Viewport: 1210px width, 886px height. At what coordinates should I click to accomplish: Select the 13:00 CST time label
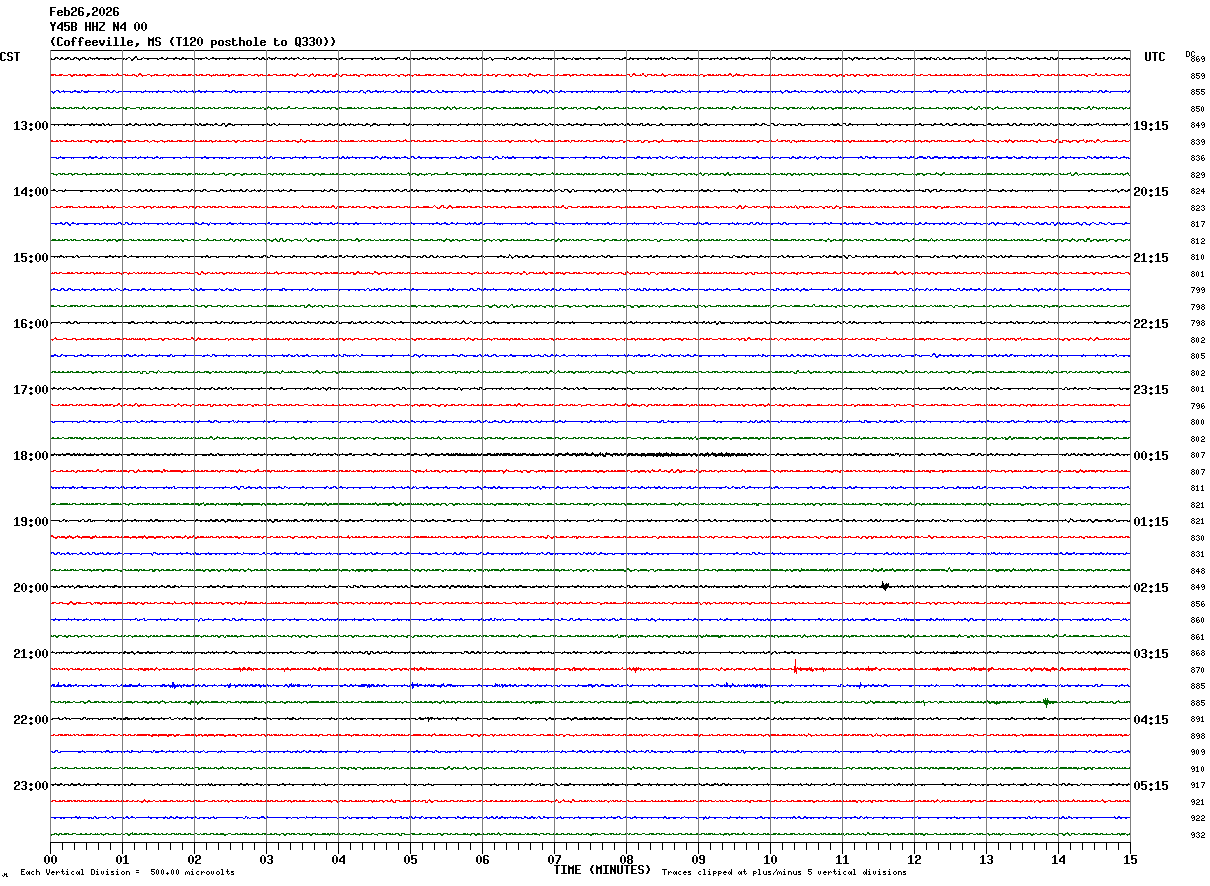[30, 126]
